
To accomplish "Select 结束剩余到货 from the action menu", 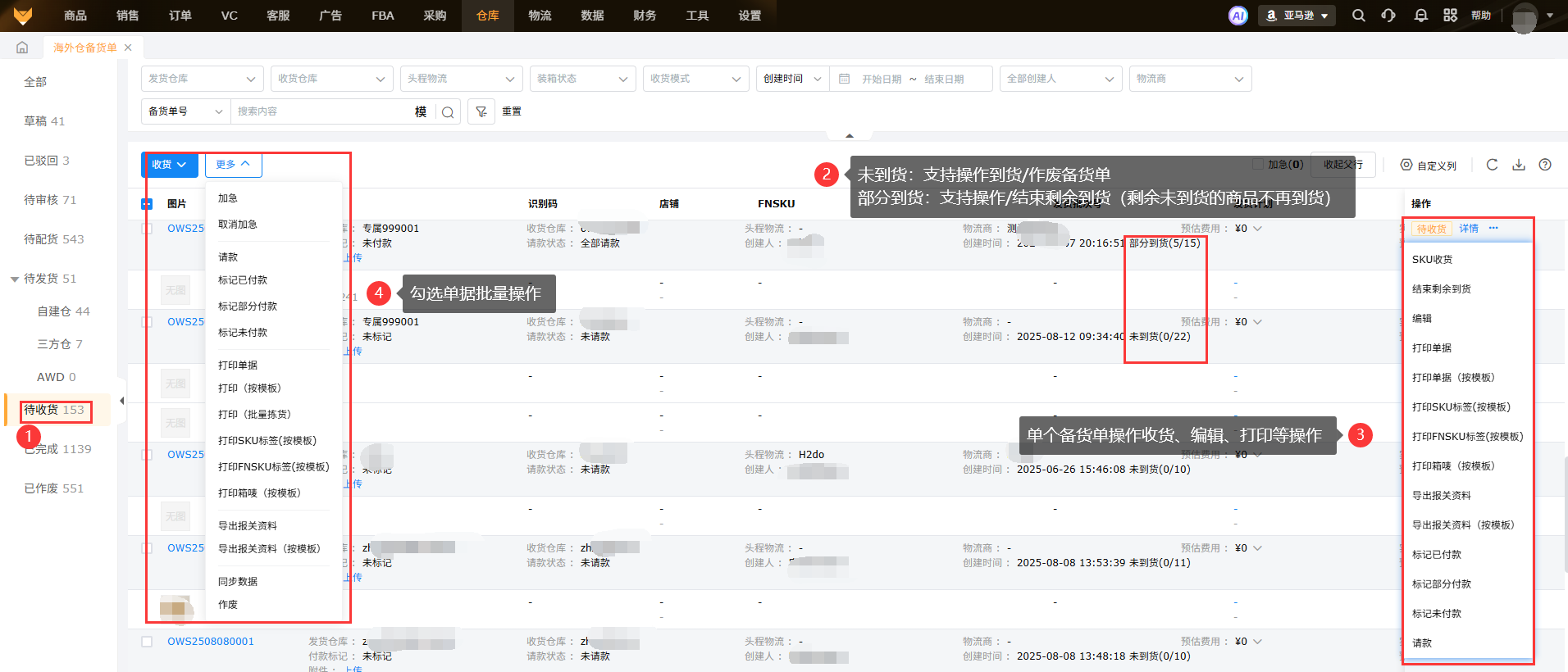I will pos(1441,289).
